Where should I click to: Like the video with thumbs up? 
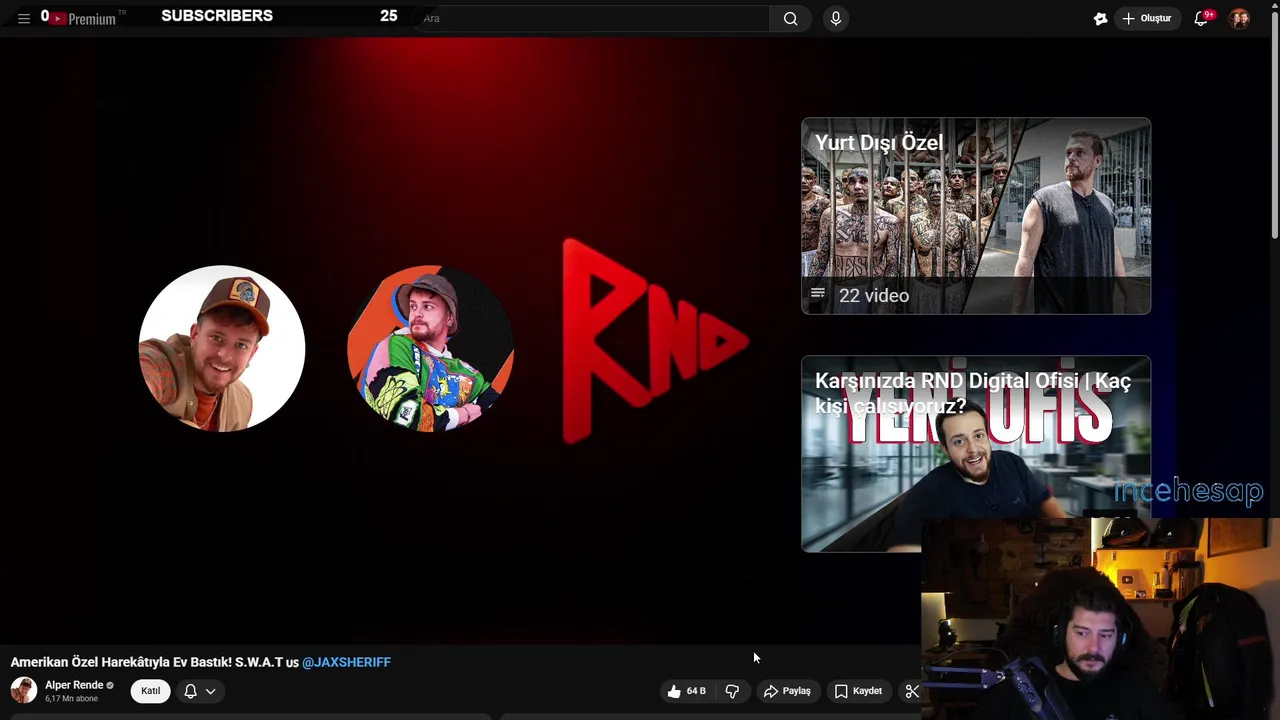pyautogui.click(x=687, y=691)
